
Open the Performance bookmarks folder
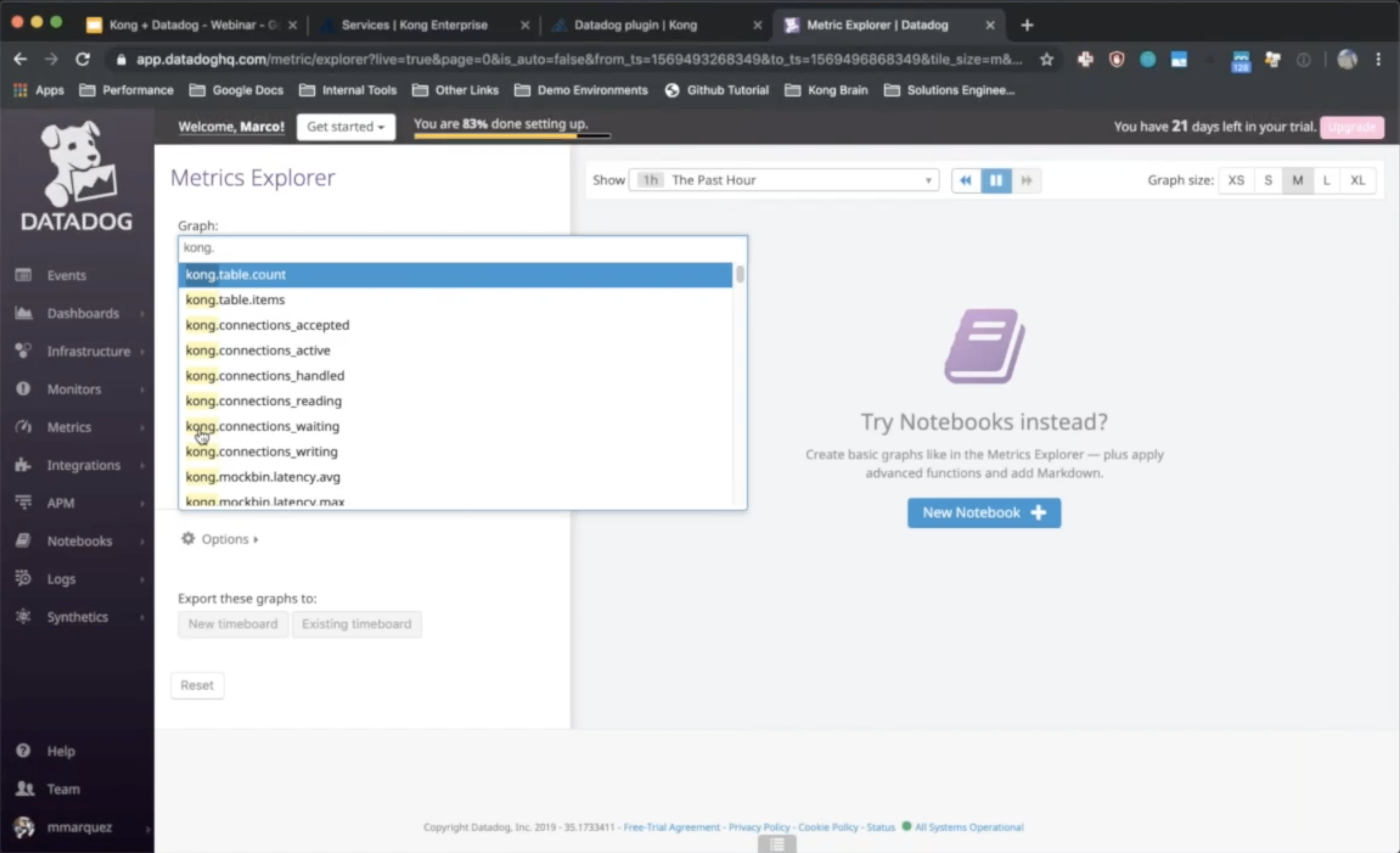[x=126, y=90]
